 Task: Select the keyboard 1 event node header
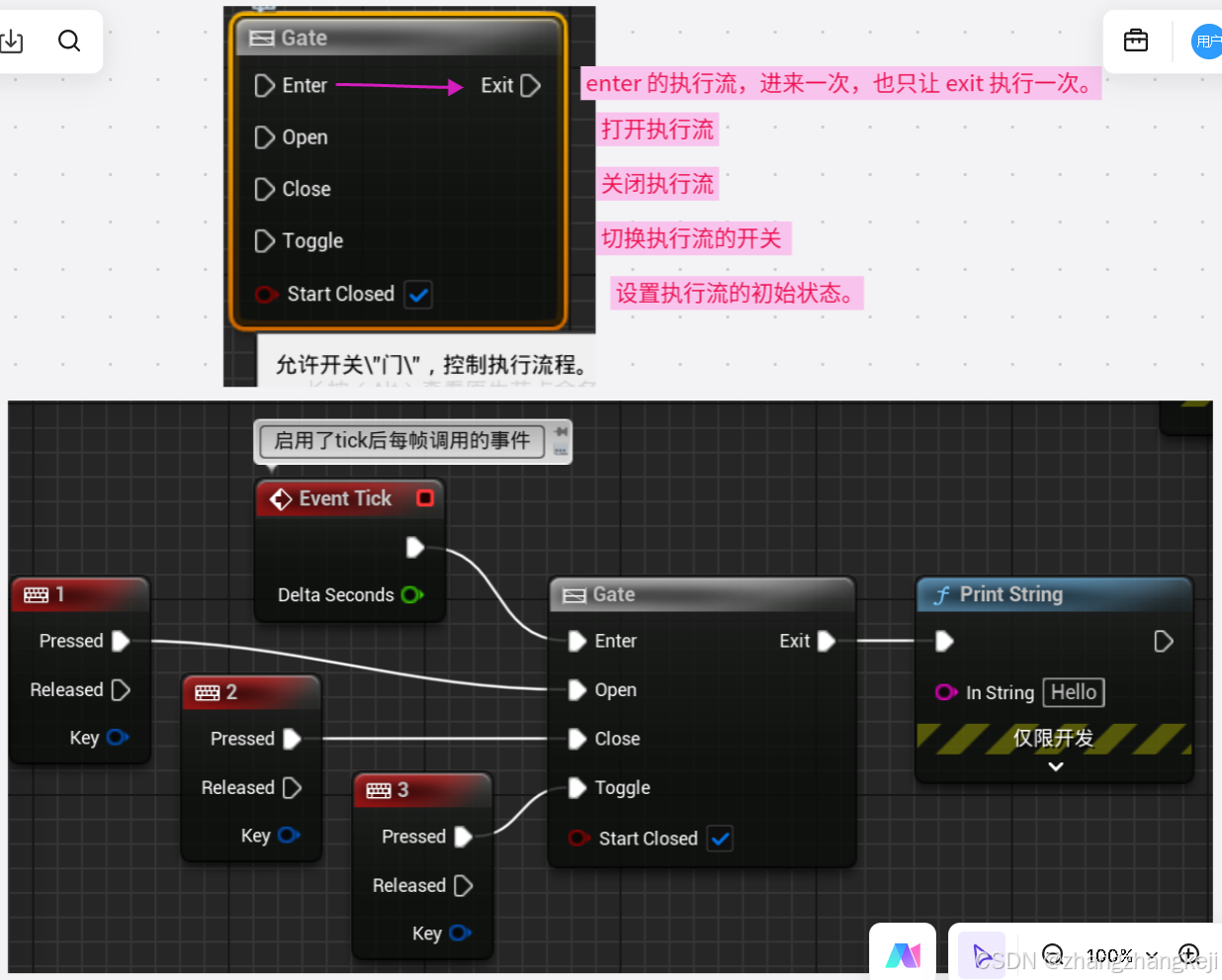coord(80,594)
